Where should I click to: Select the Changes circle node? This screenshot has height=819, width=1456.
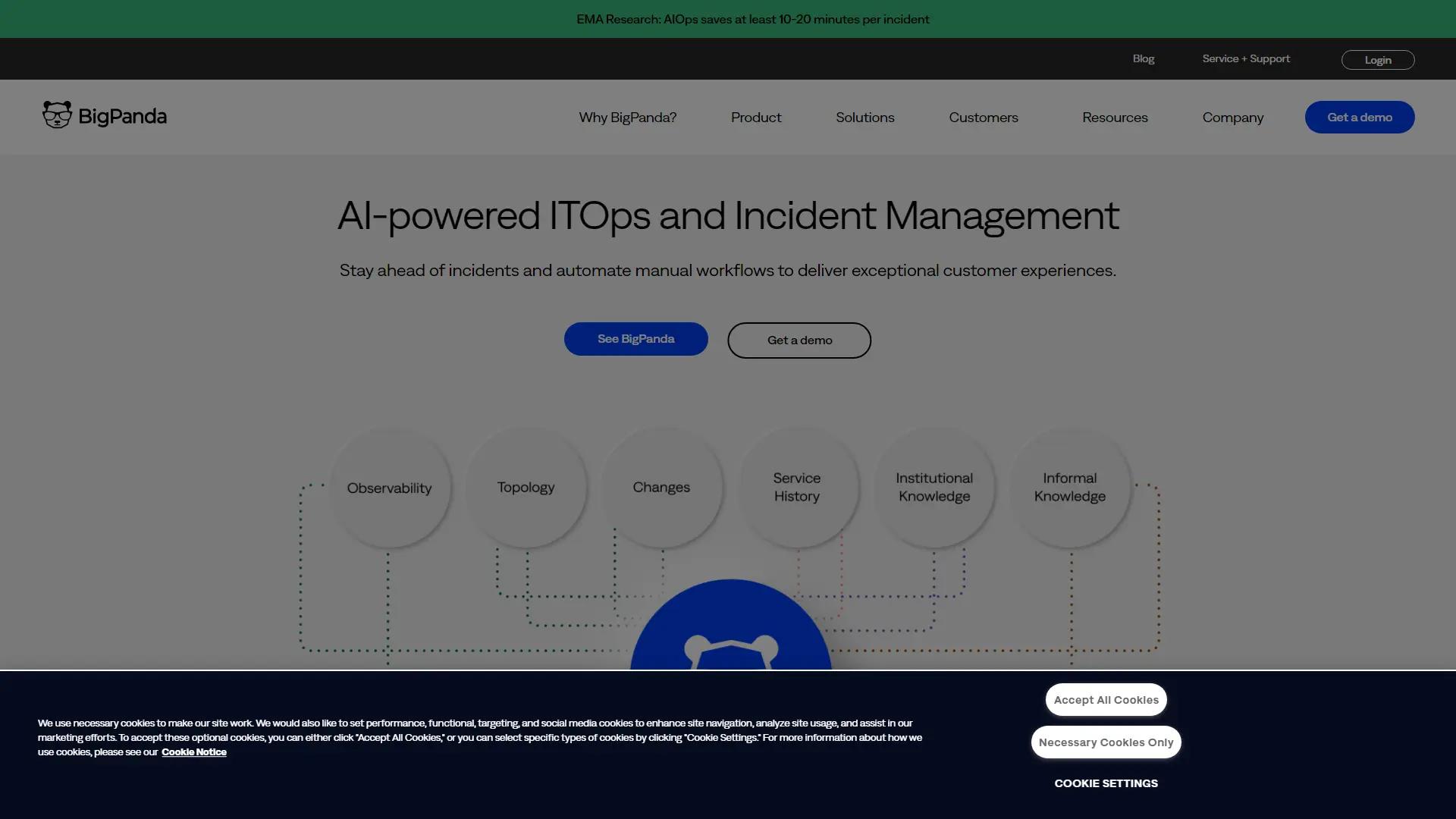click(661, 487)
